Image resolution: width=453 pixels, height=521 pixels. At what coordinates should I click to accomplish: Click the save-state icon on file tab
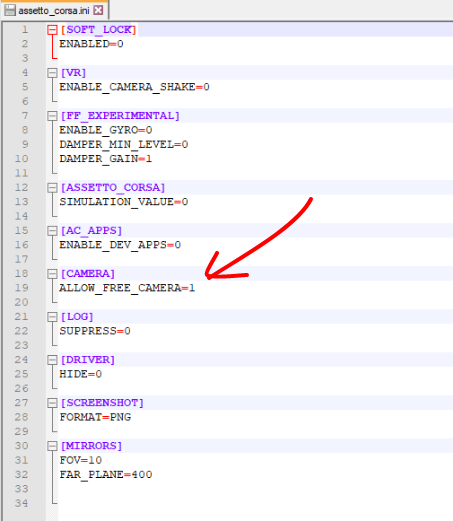coord(10,10)
